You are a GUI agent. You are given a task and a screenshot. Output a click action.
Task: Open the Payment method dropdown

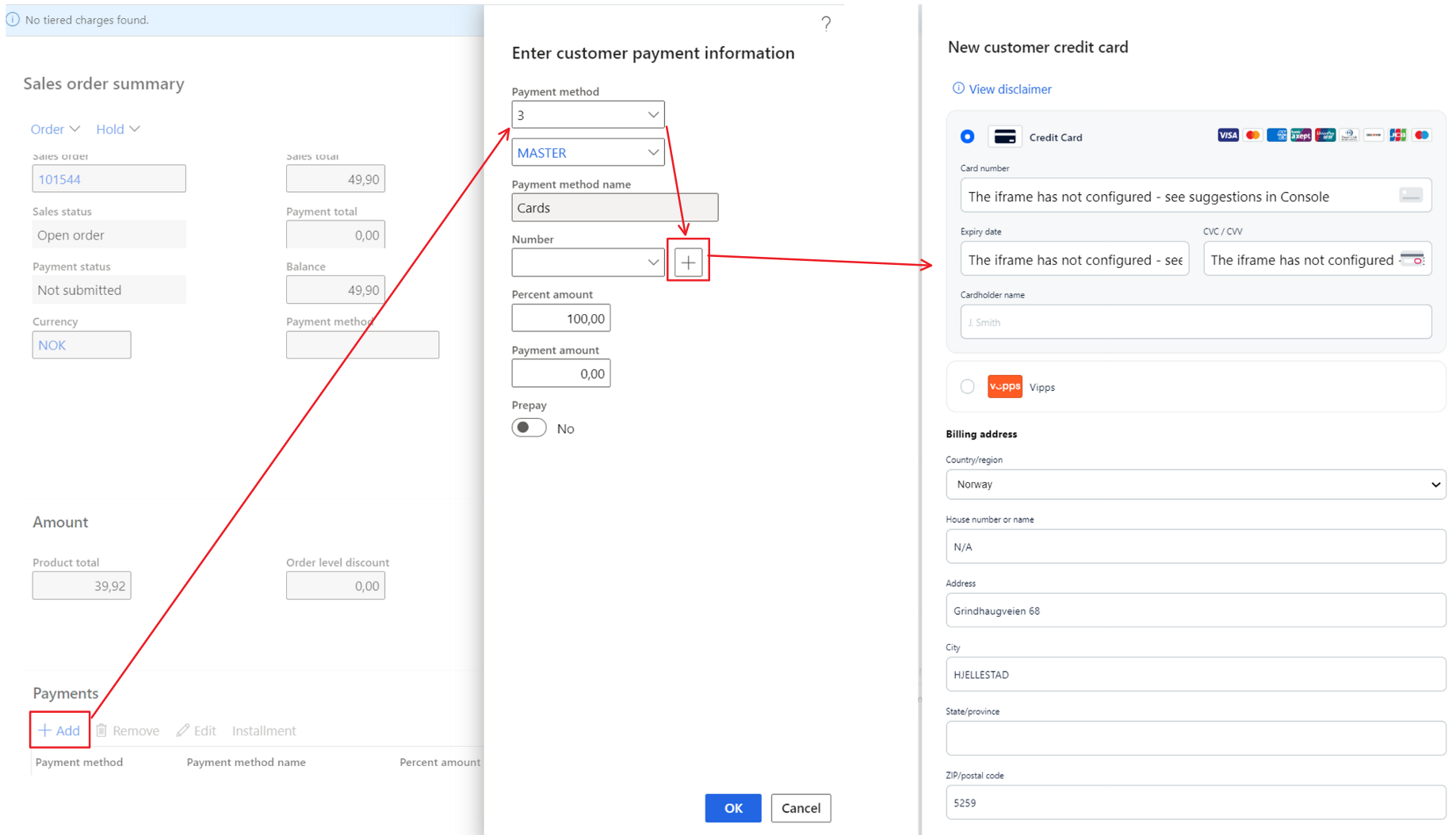[587, 115]
